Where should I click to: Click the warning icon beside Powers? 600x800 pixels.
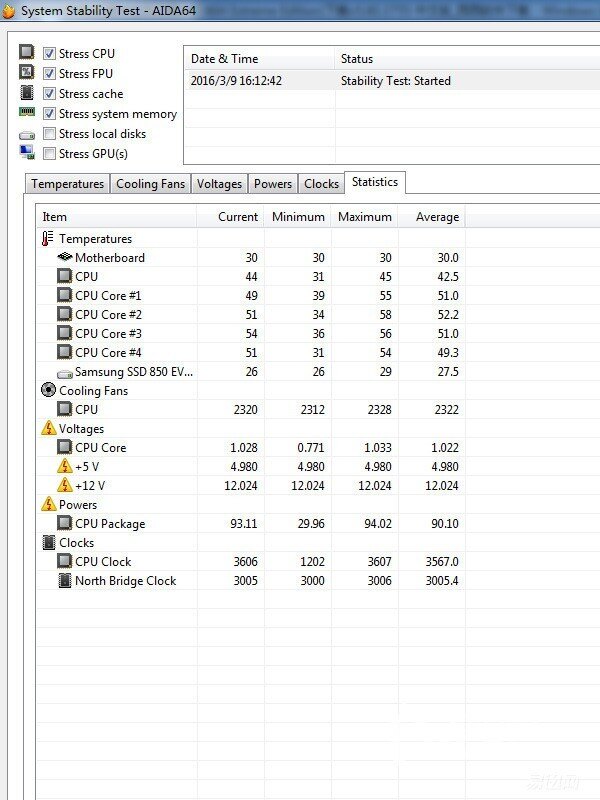click(48, 505)
